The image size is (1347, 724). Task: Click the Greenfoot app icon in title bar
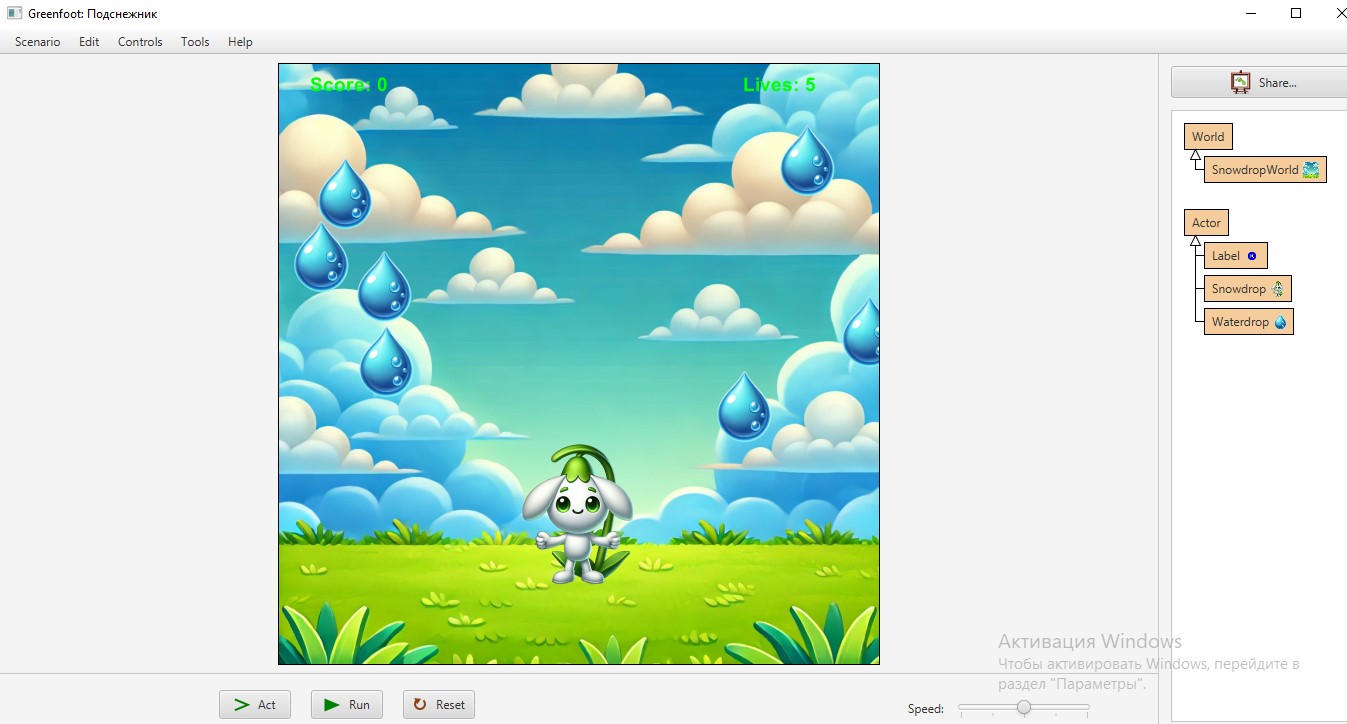point(14,14)
